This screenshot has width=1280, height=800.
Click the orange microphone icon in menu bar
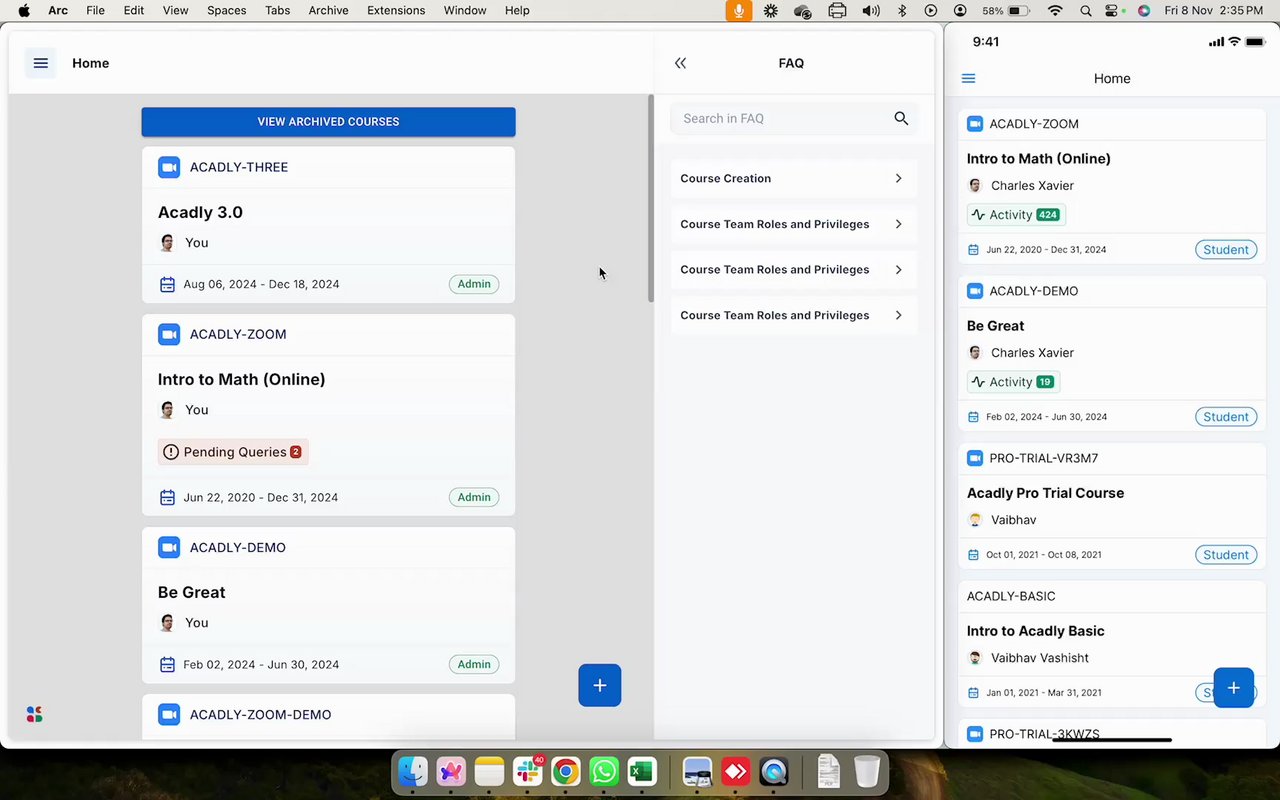[x=740, y=10]
